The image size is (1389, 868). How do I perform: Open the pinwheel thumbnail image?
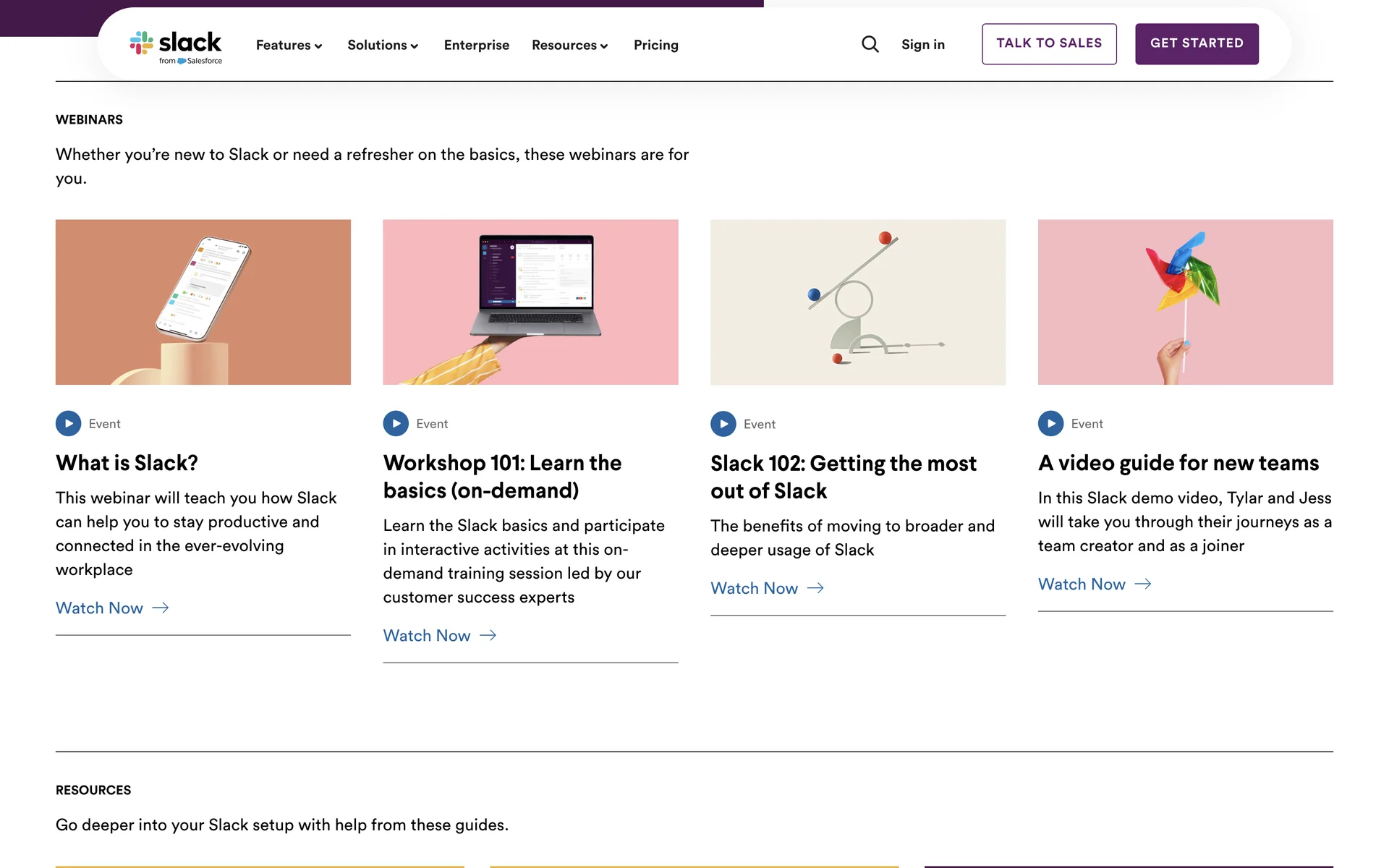pyautogui.click(x=1185, y=302)
